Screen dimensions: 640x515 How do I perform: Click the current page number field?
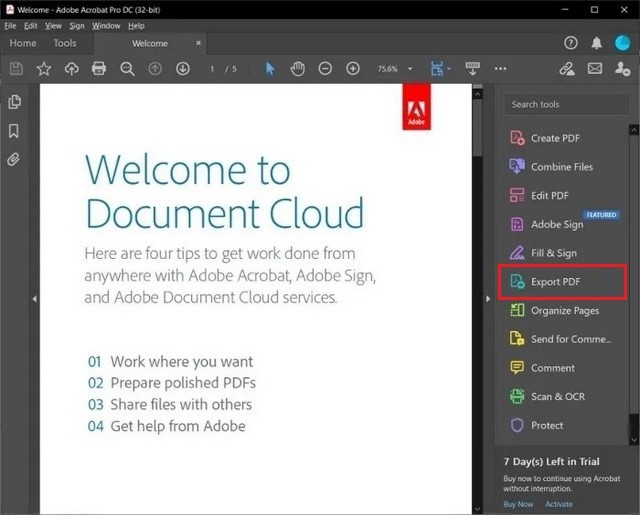[212, 69]
